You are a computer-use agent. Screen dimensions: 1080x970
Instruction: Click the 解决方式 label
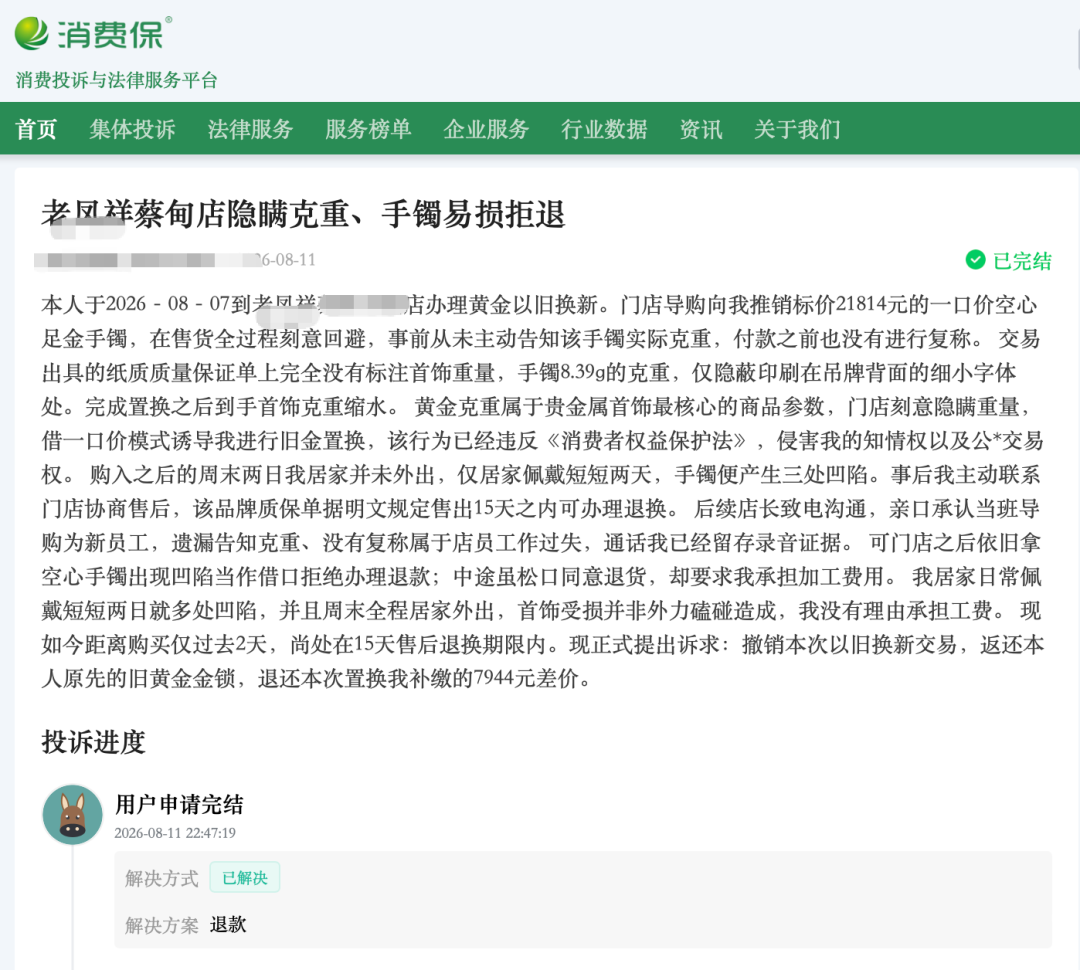click(161, 878)
